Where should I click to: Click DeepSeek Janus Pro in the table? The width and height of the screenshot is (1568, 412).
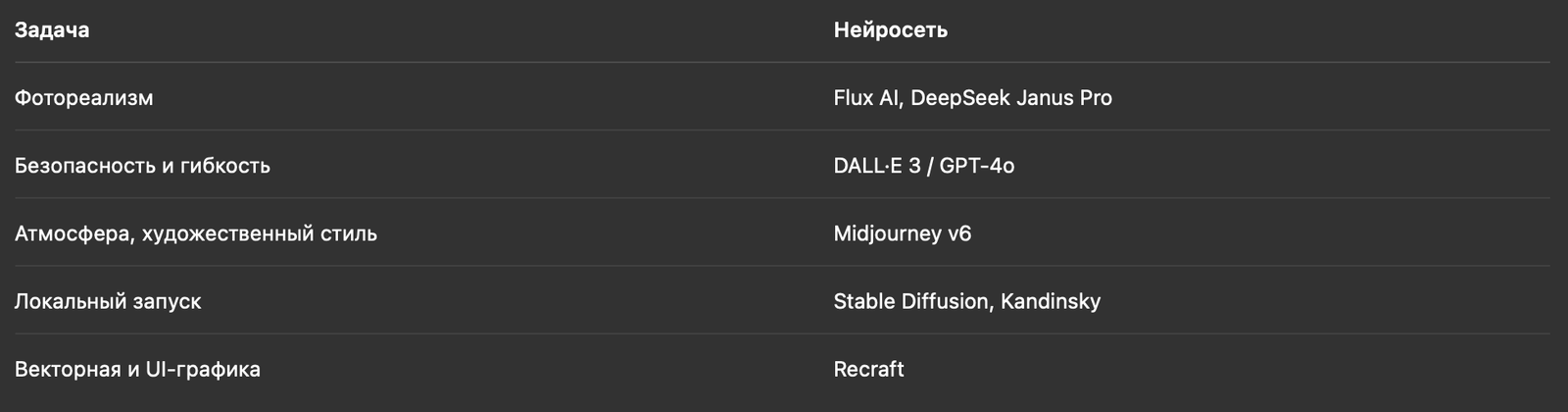click(x=1011, y=98)
